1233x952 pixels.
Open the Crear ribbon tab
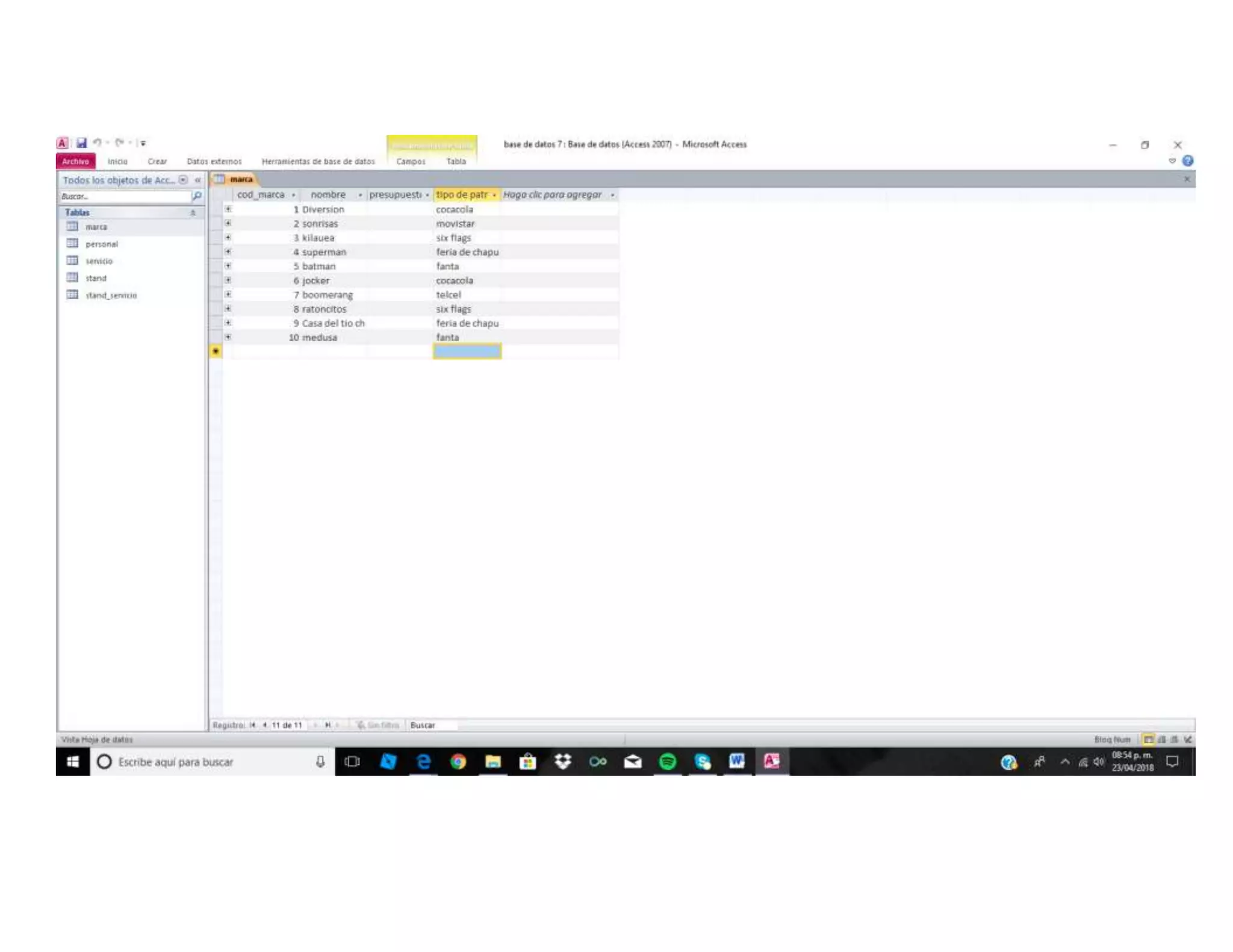(x=157, y=161)
